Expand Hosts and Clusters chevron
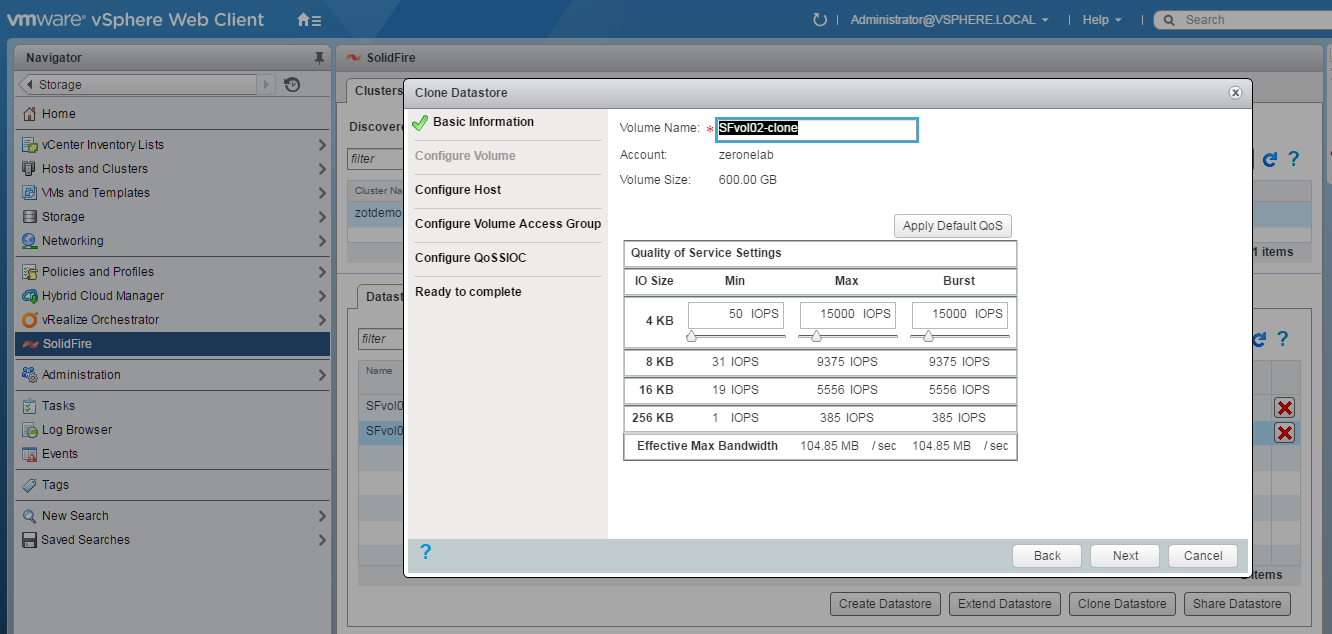The width and height of the screenshot is (1332, 634). click(322, 169)
